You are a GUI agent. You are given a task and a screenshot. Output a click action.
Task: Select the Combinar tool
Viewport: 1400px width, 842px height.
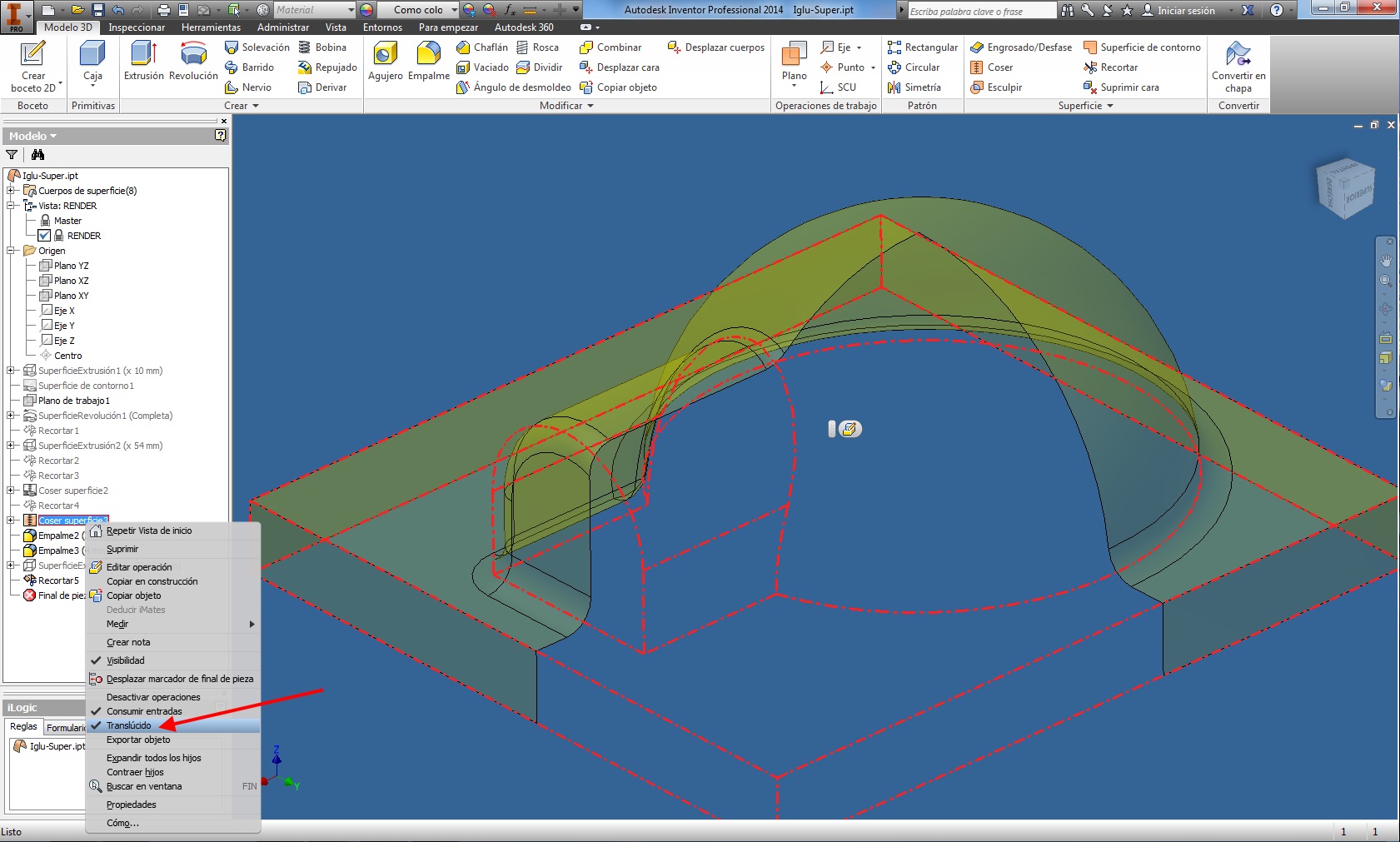point(610,47)
